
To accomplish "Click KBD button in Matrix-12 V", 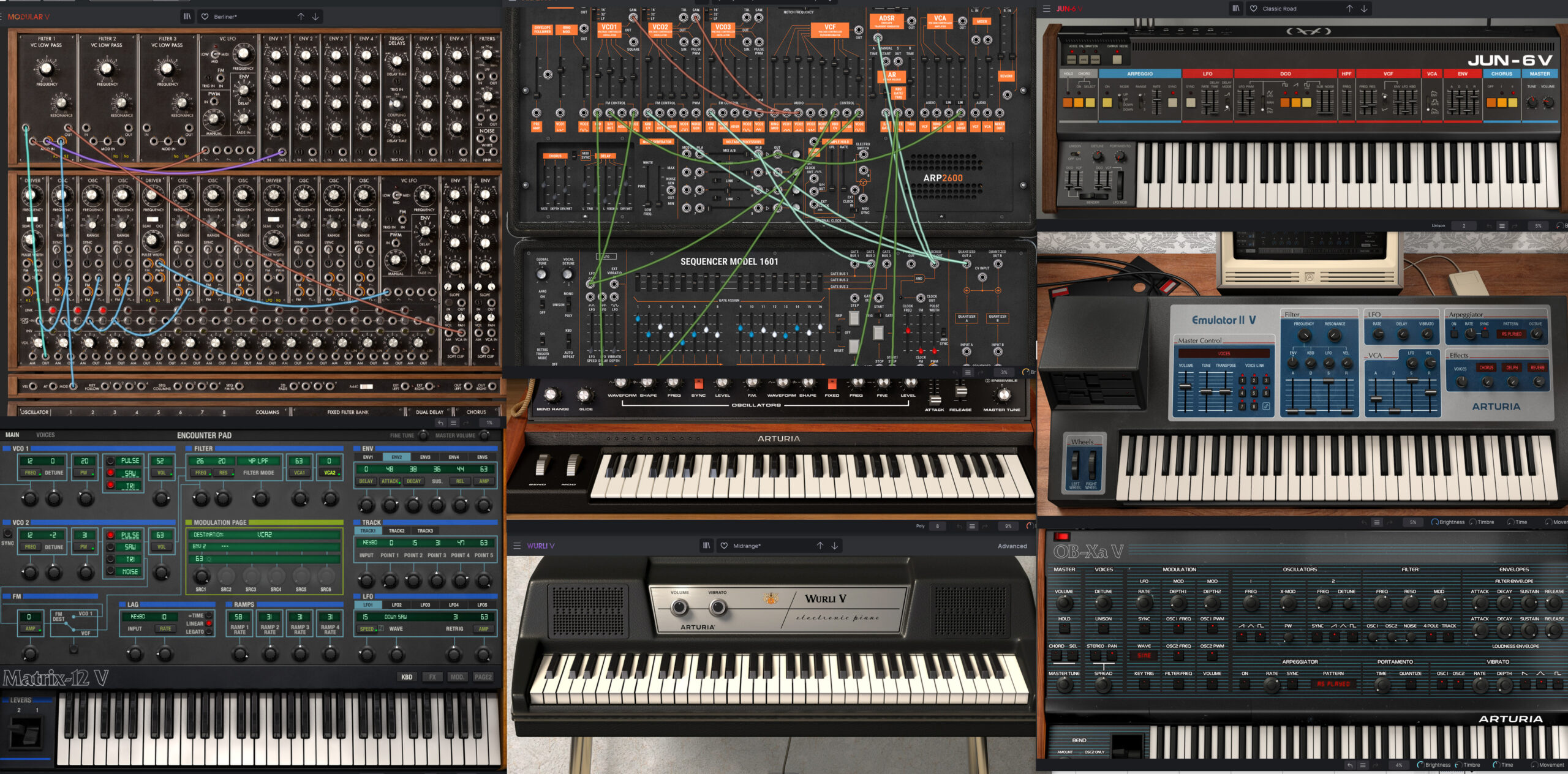I will click(x=407, y=677).
